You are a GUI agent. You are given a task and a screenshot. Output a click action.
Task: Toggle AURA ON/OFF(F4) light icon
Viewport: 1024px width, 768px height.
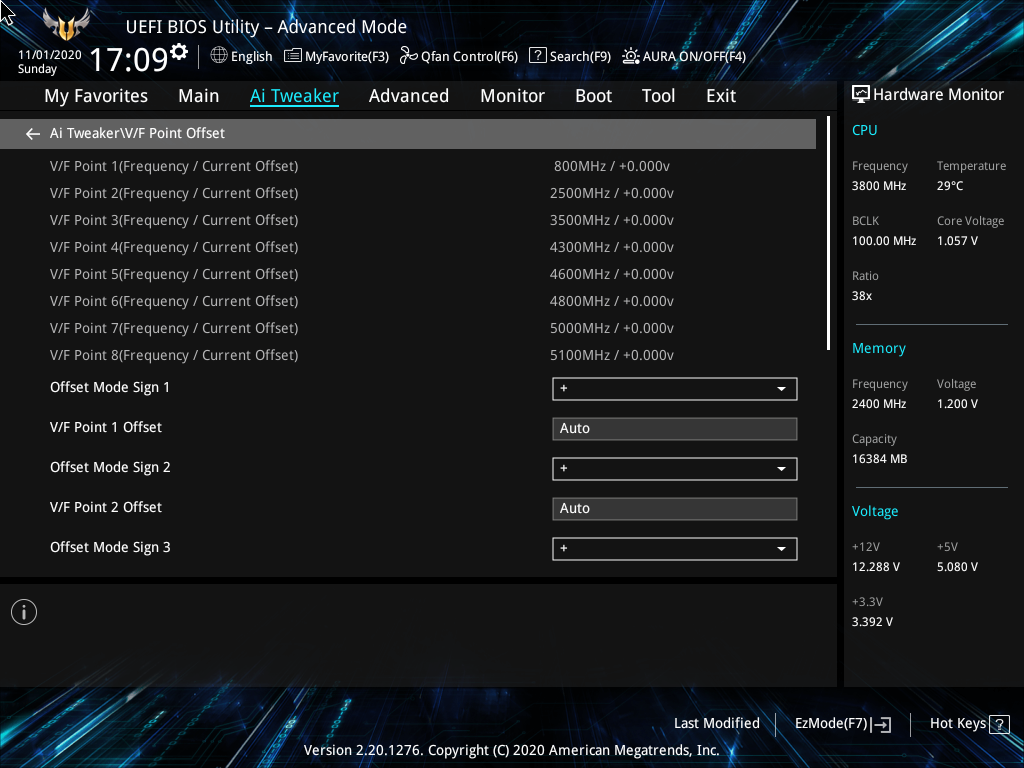click(x=630, y=56)
